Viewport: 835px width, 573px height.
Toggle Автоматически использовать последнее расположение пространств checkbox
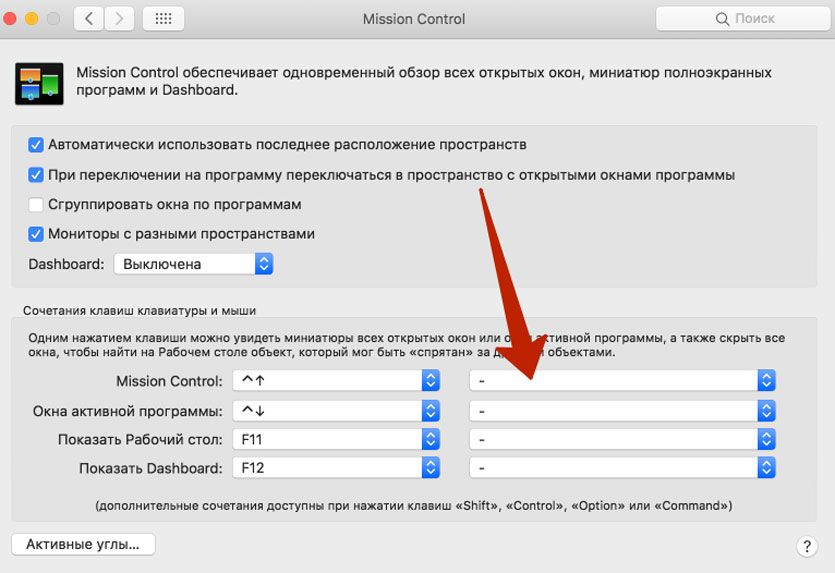pyautogui.click(x=36, y=144)
